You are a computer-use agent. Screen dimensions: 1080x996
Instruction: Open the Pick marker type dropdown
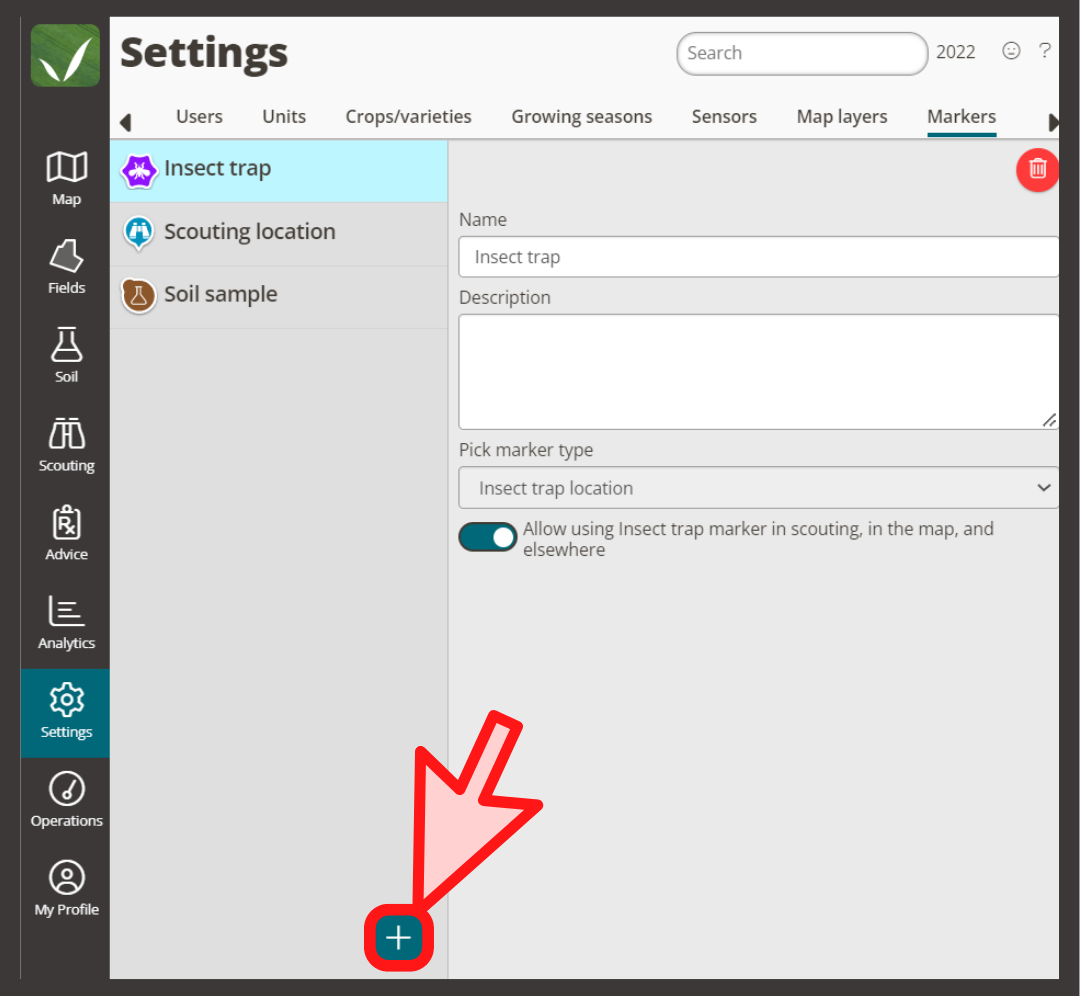pos(758,488)
